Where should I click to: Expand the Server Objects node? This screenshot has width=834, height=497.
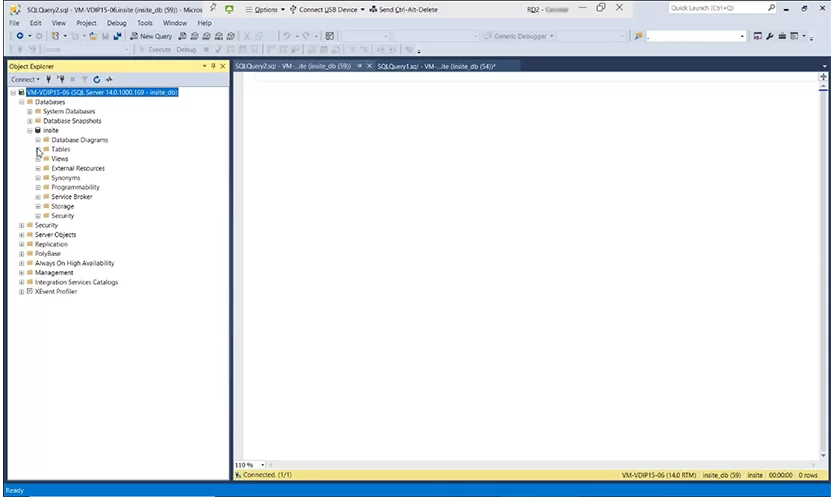click(22, 235)
